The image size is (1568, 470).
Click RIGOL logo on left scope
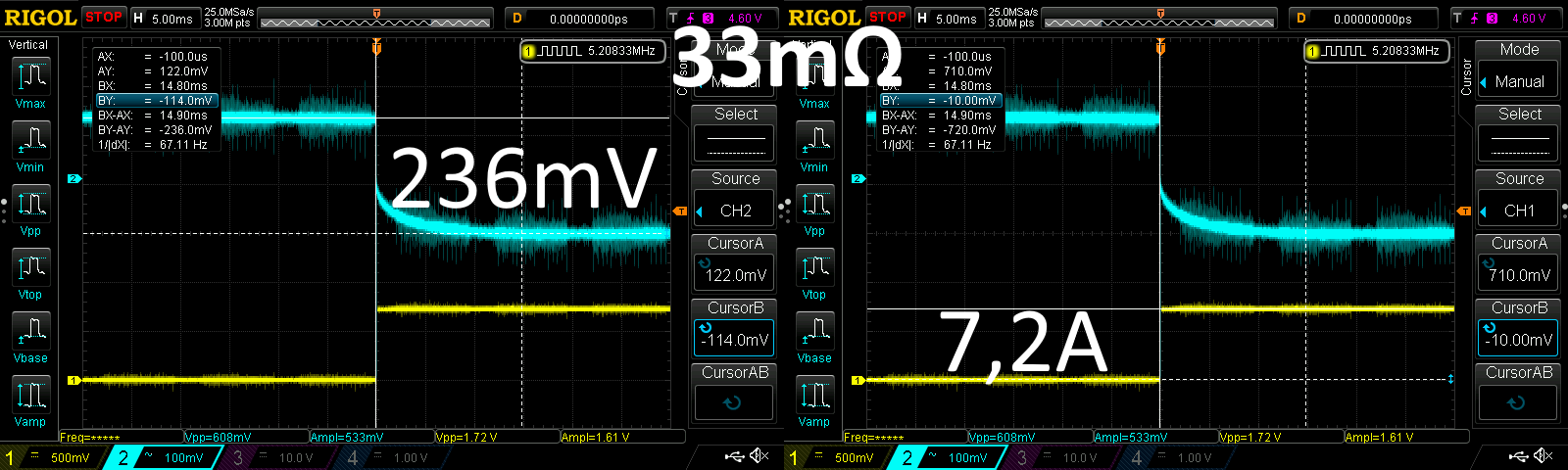tap(40, 18)
